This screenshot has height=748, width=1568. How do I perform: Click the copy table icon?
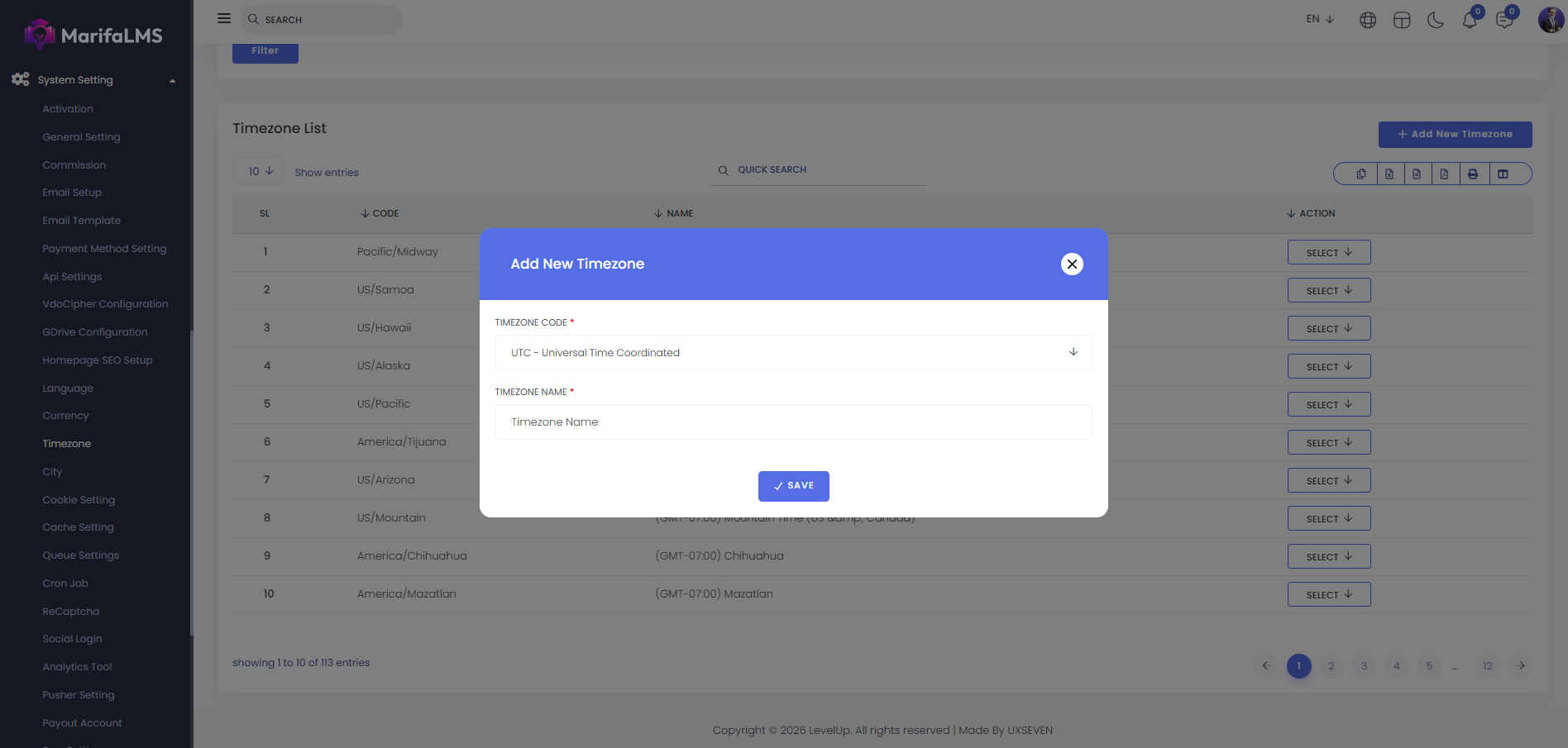[x=1360, y=174]
